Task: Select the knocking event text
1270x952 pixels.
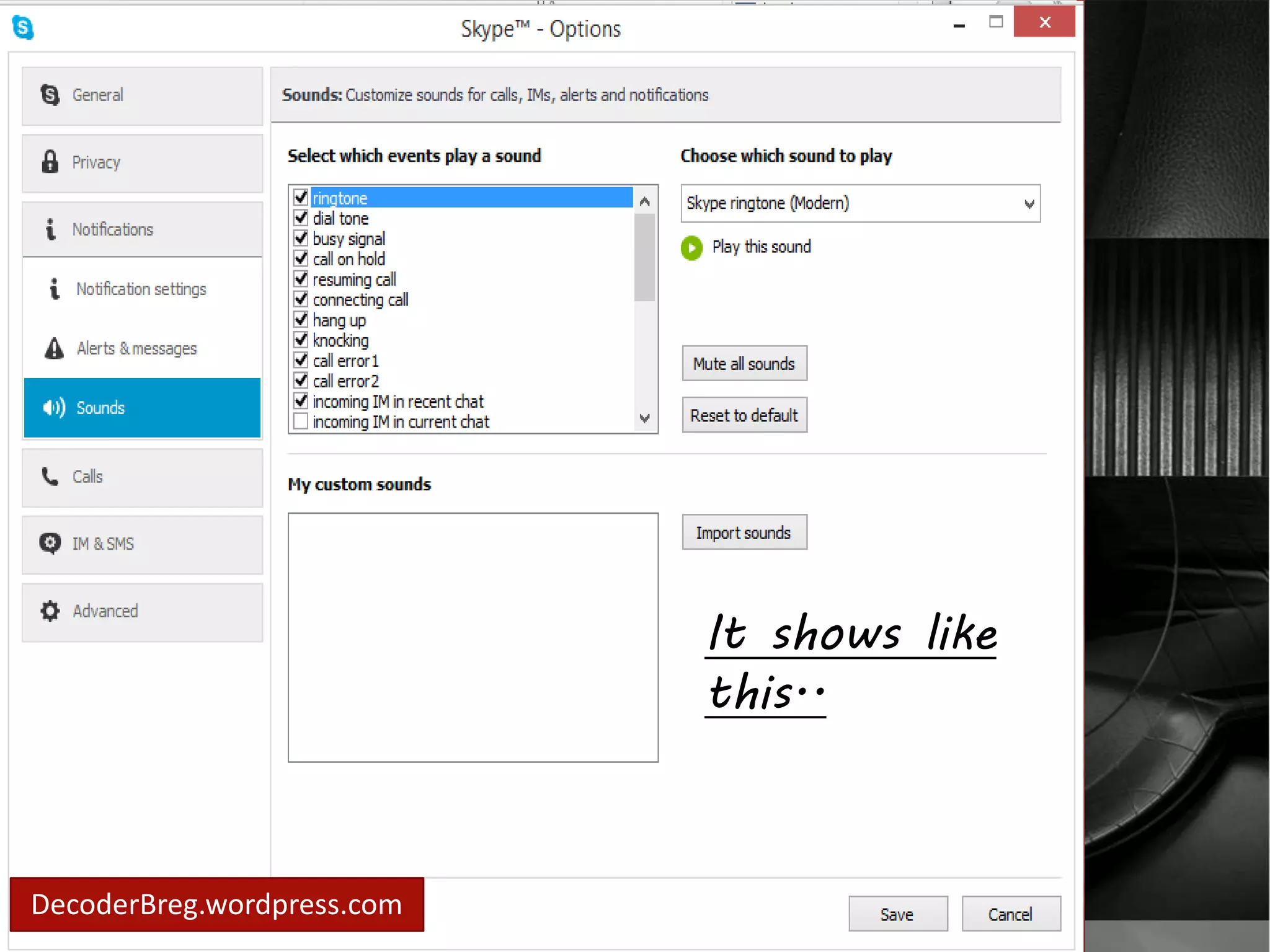Action: (340, 340)
